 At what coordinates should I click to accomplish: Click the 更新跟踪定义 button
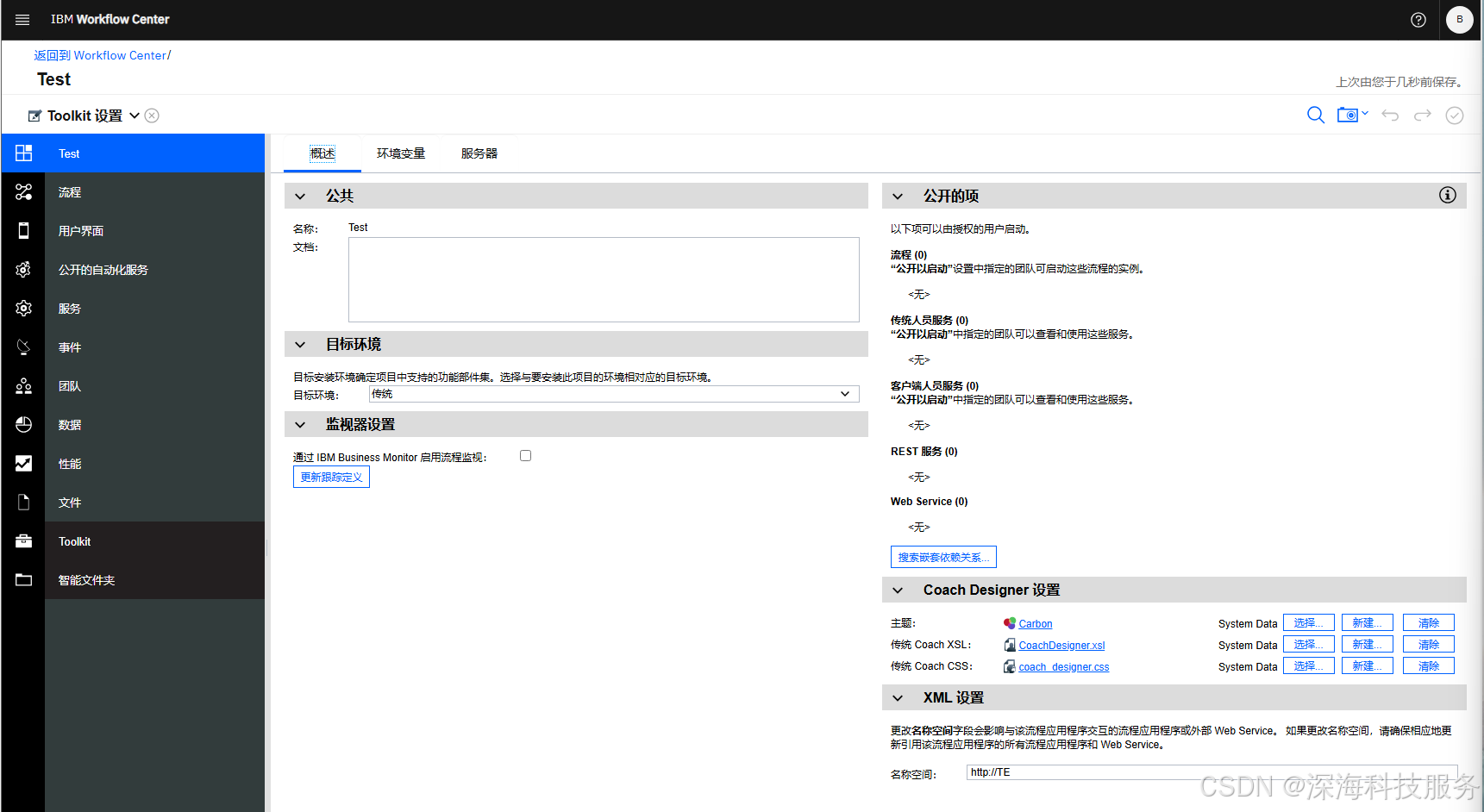[331, 478]
